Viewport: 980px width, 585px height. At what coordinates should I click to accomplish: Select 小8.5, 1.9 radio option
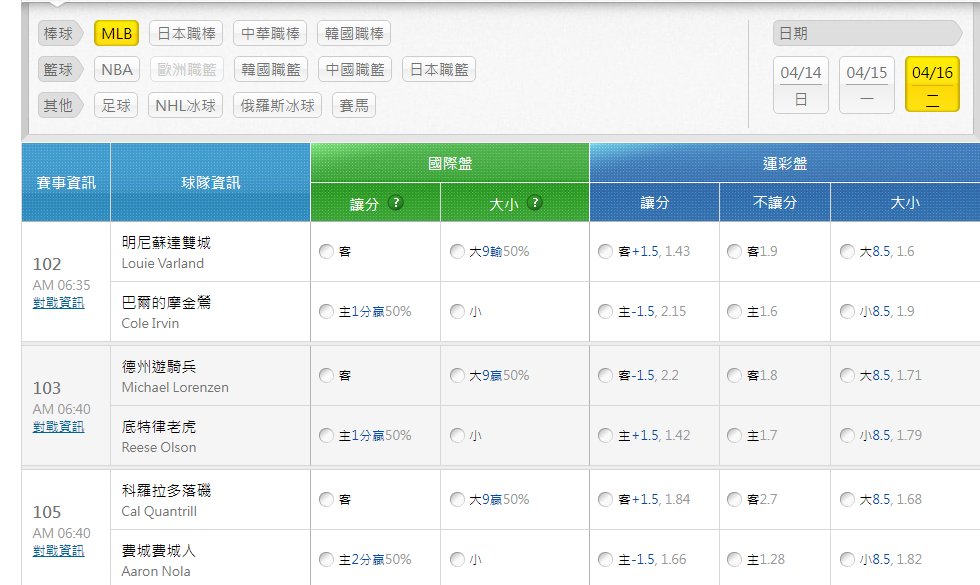coord(847,311)
